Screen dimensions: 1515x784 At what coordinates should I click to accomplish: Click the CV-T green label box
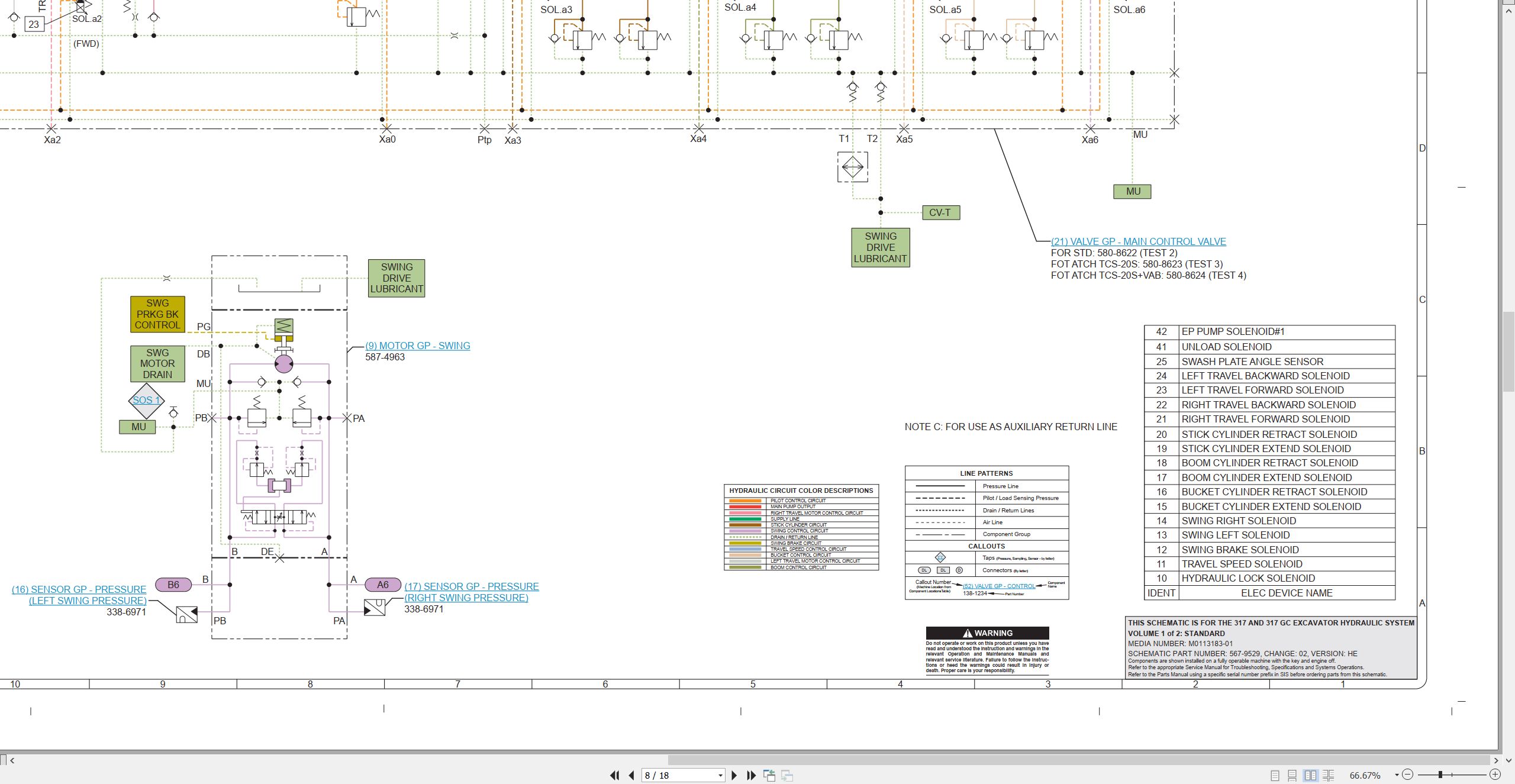(x=940, y=212)
